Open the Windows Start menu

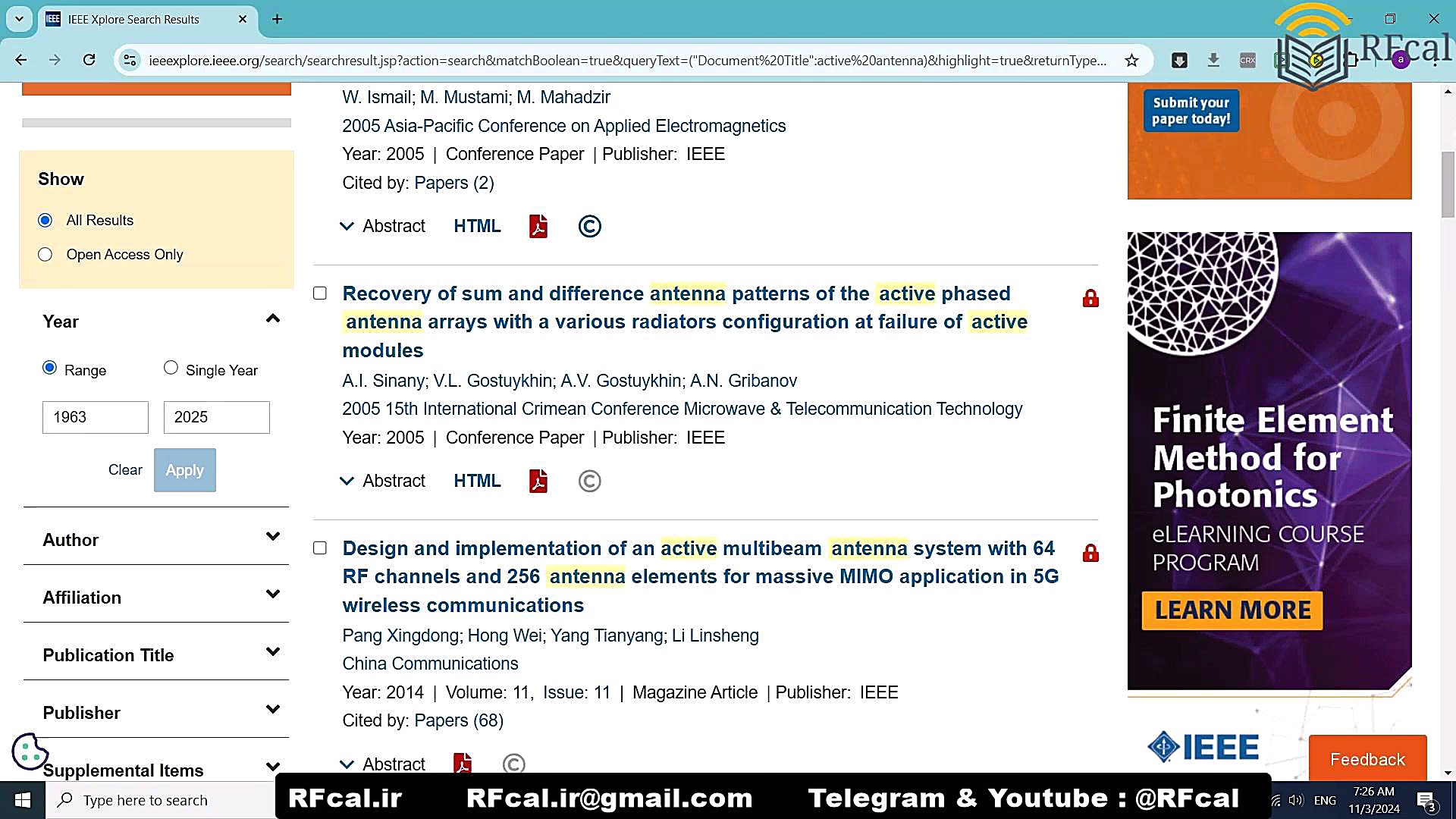(x=22, y=800)
